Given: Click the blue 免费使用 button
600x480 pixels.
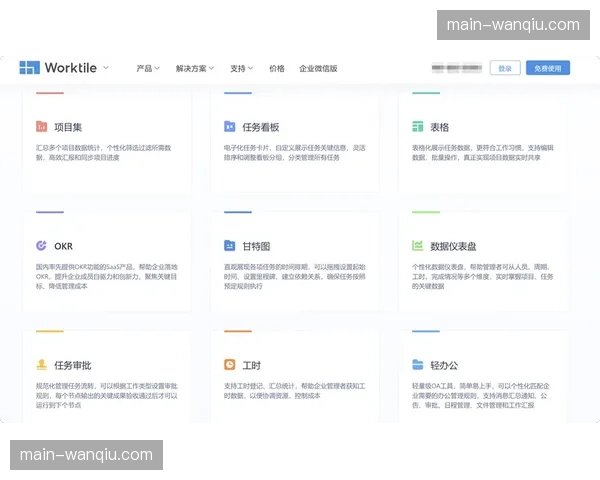Looking at the screenshot, I should point(548,68).
